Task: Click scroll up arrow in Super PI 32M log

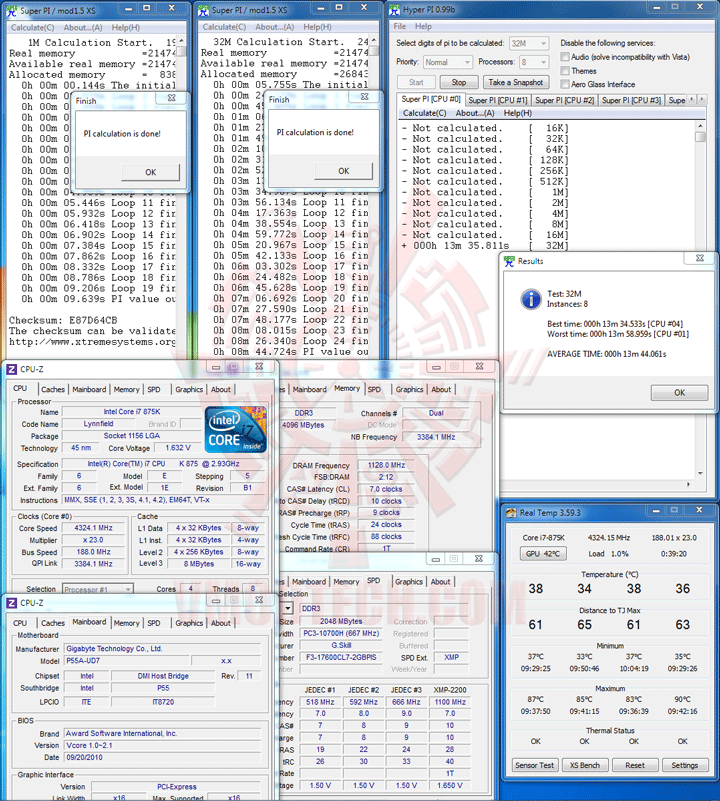Action: pyautogui.click(x=374, y=39)
